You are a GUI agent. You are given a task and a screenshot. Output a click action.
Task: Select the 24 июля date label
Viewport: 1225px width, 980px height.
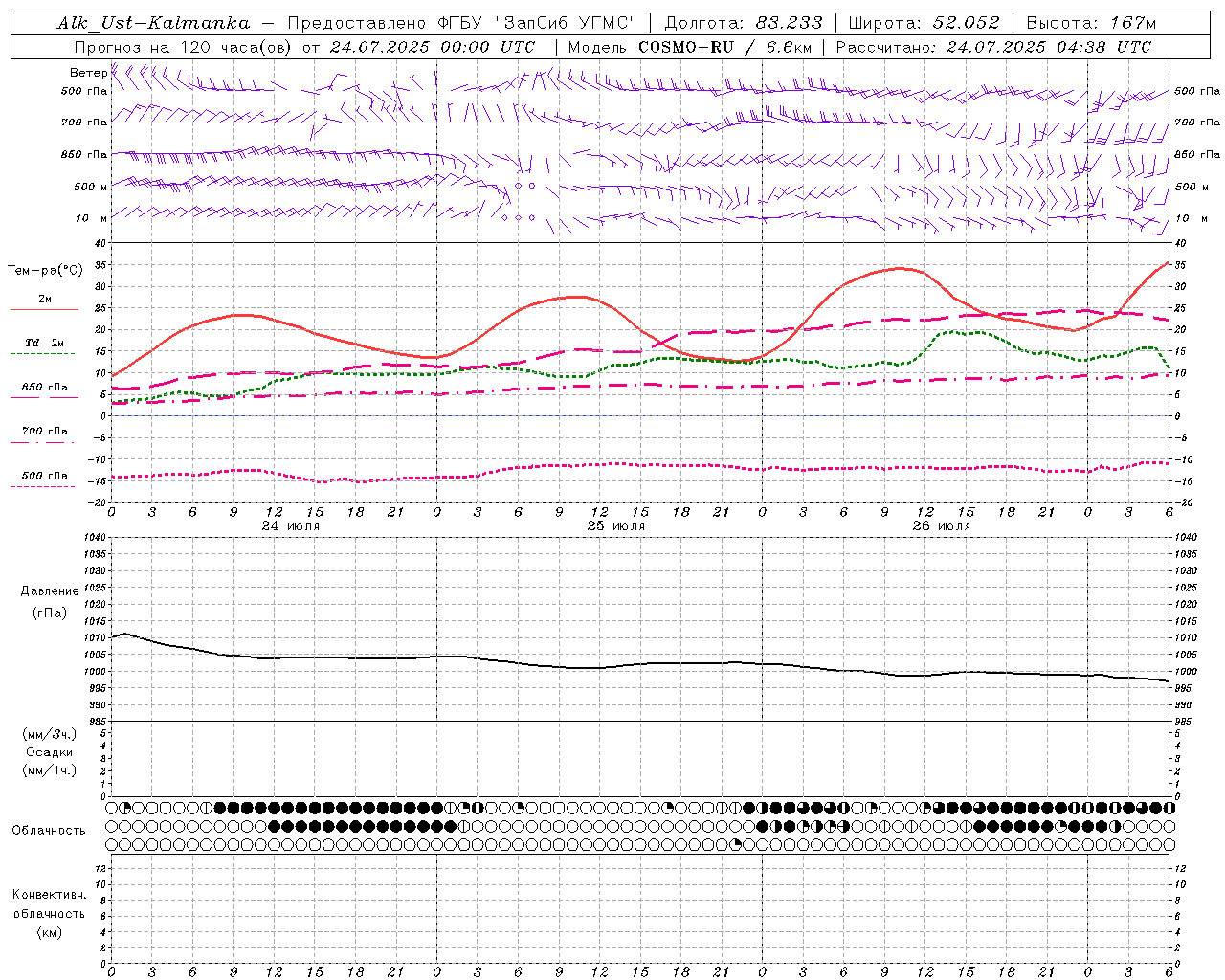291,526
